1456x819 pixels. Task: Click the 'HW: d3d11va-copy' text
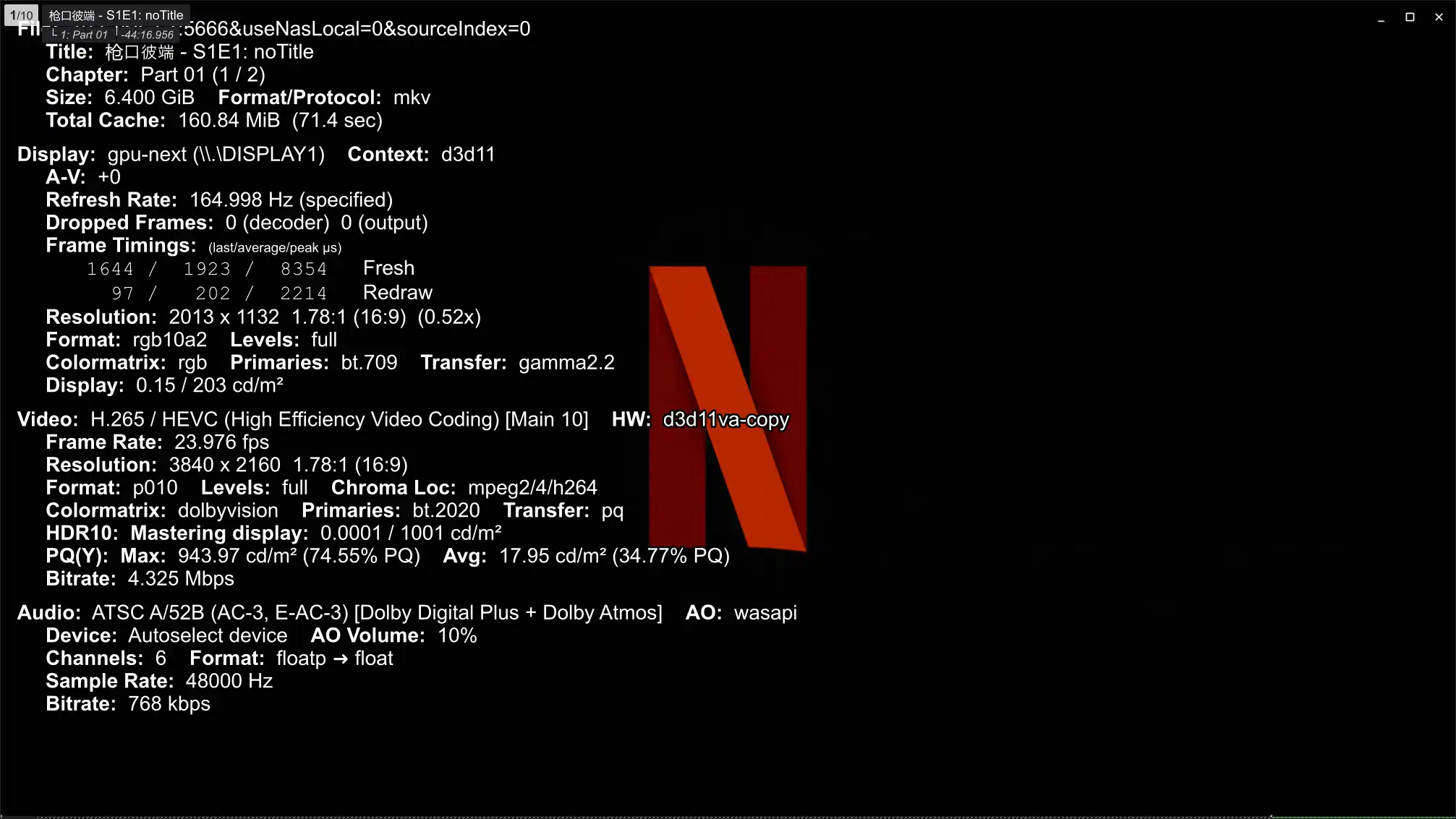click(x=700, y=419)
